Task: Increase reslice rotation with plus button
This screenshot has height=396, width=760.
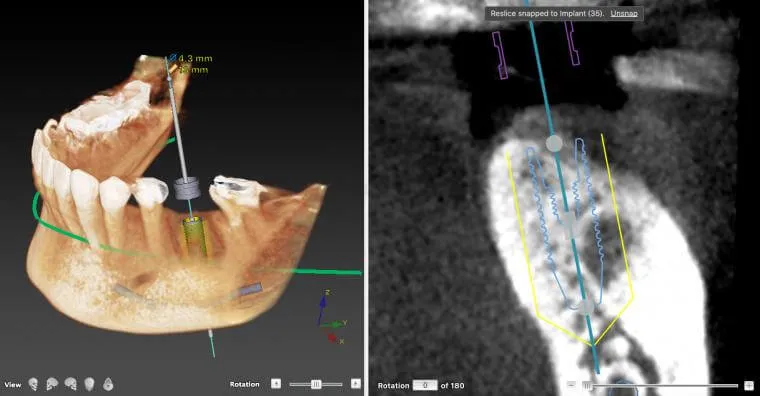Action: 749,385
